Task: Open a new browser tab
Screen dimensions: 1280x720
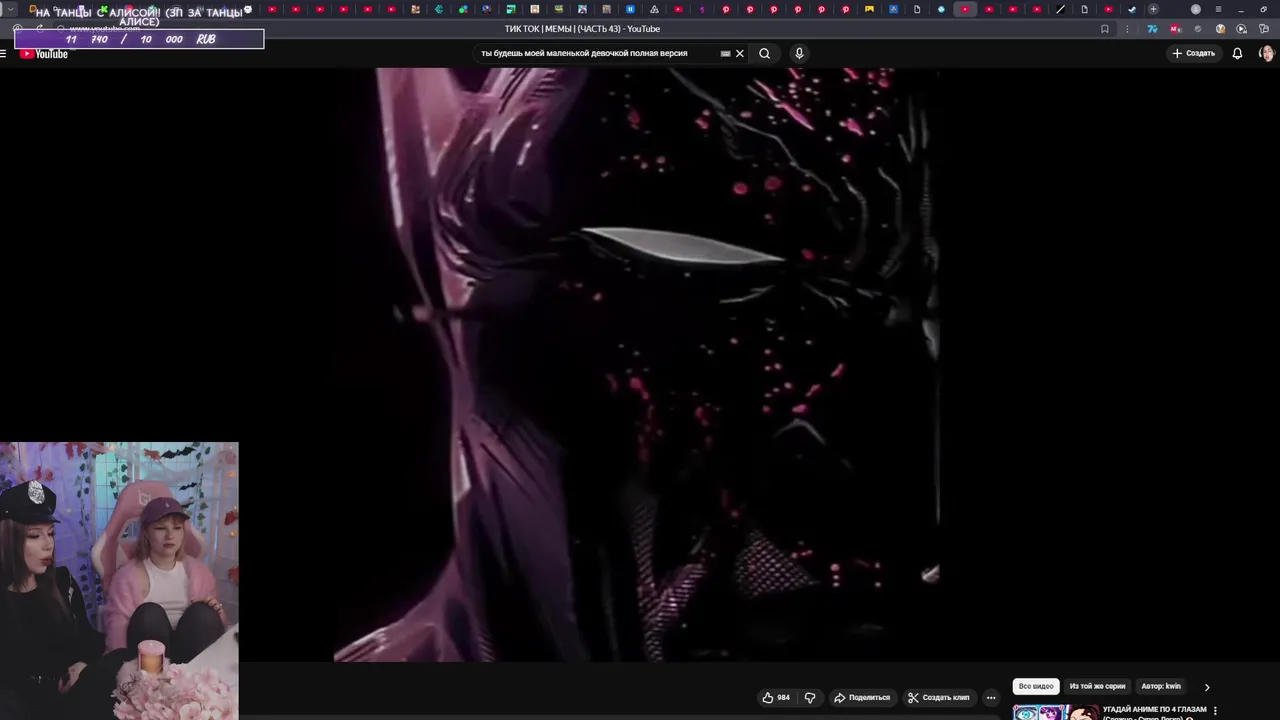Action: pyautogui.click(x=1153, y=9)
